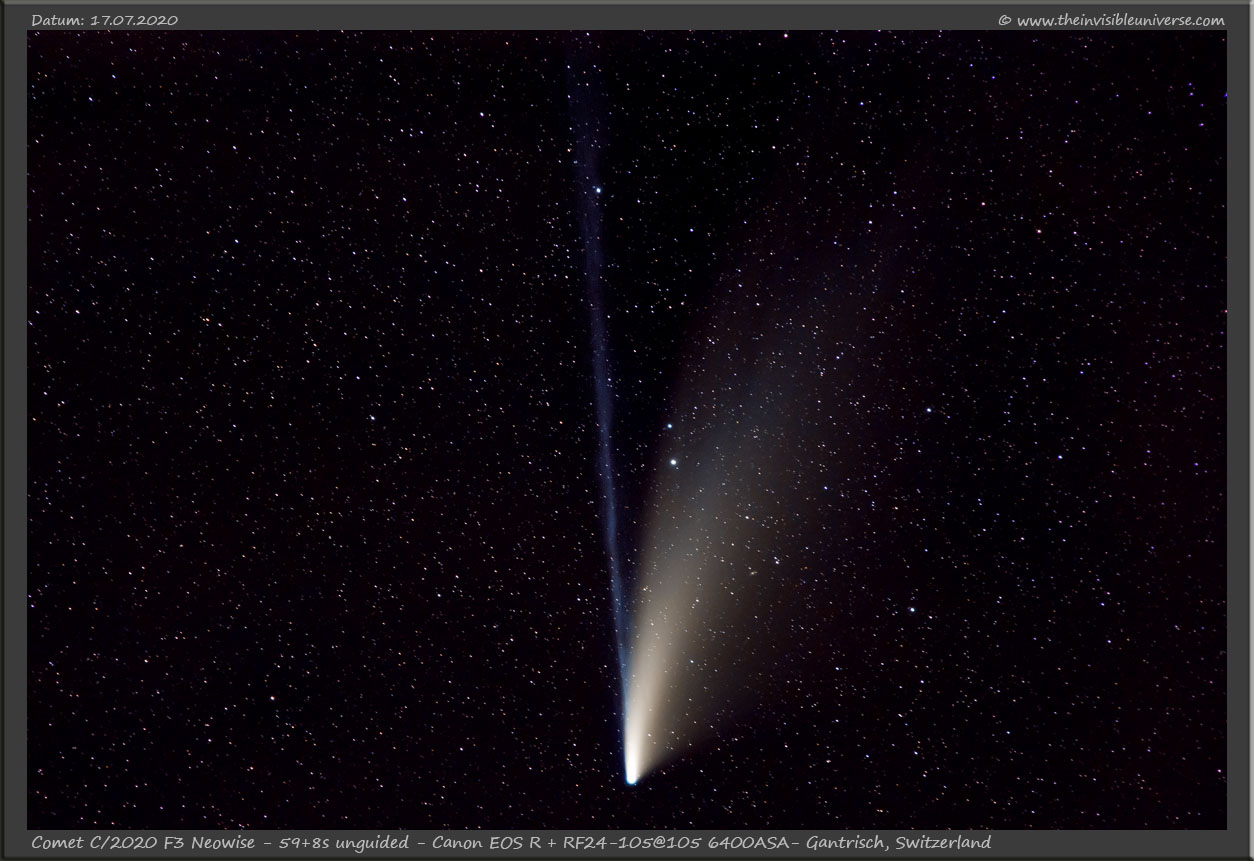Viewport: 1254px width, 861px height.
Task: Click the diffuse upper edge of dust tail
Action: [800, 300]
